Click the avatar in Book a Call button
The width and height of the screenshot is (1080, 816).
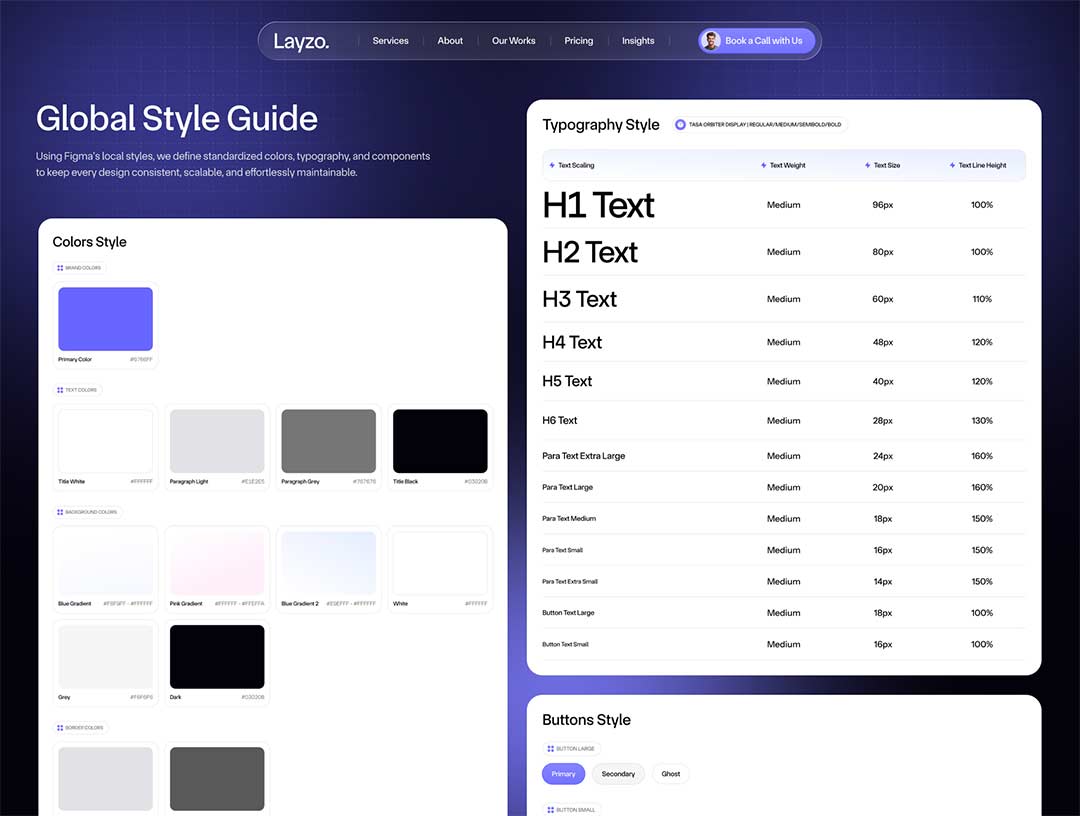click(x=711, y=41)
